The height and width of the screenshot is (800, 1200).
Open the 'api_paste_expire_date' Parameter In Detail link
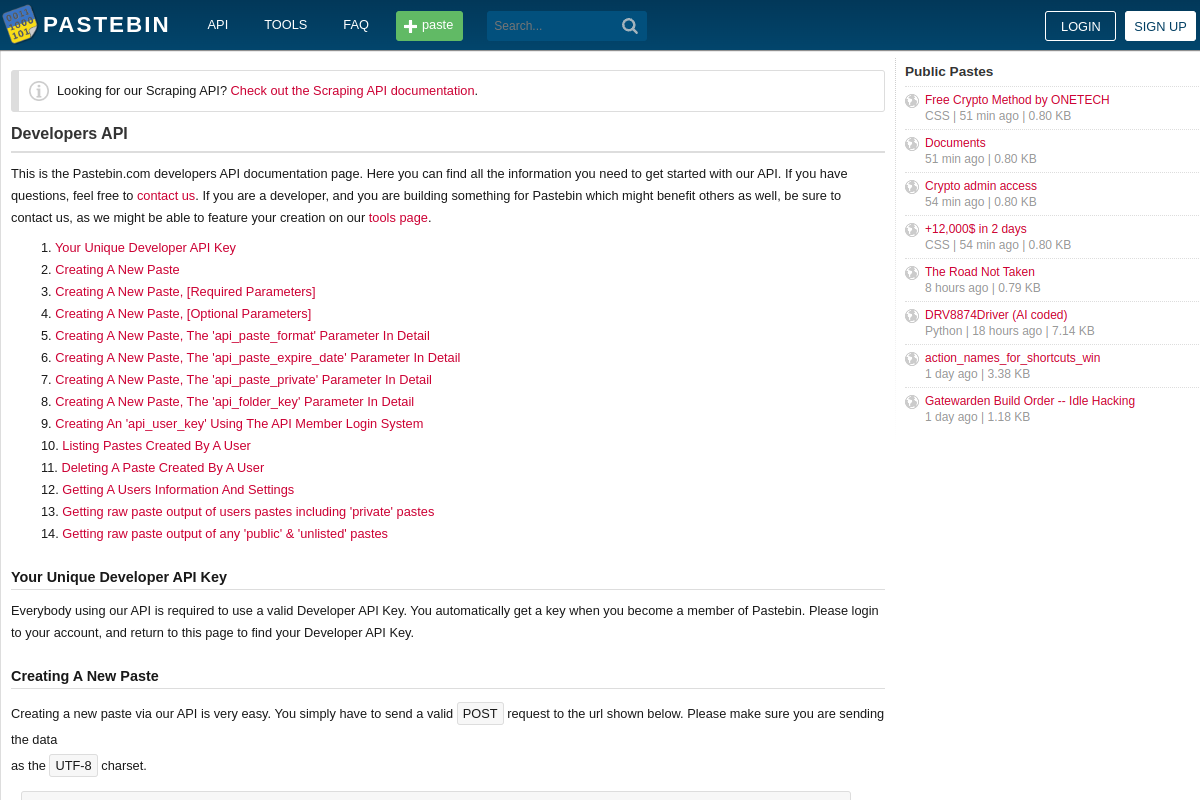pos(258,358)
